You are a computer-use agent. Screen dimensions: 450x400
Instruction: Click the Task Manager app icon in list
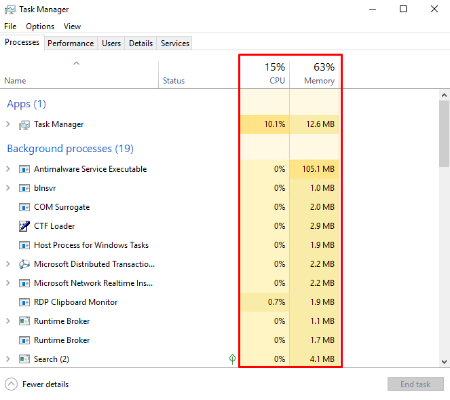tap(24, 125)
